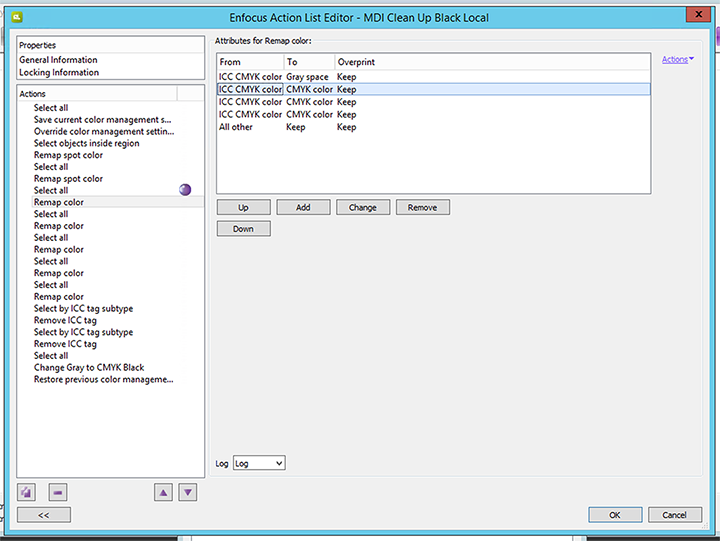Screen dimensions: 720x541
Task: Click the purple sphere marker icon
Action: coord(185,190)
